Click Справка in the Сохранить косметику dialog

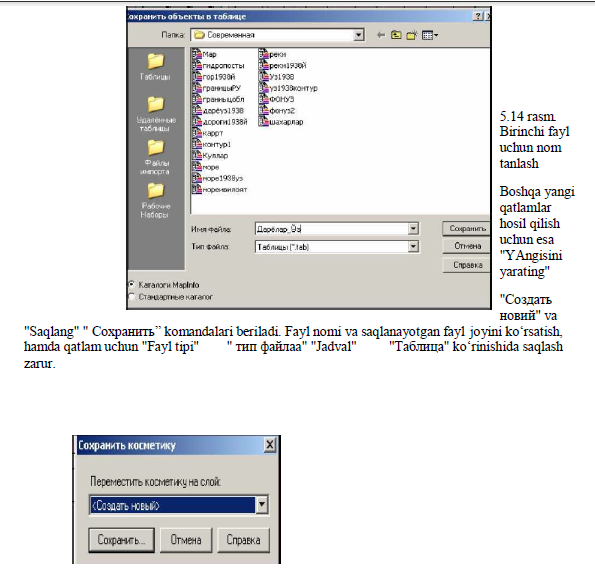[x=243, y=540]
